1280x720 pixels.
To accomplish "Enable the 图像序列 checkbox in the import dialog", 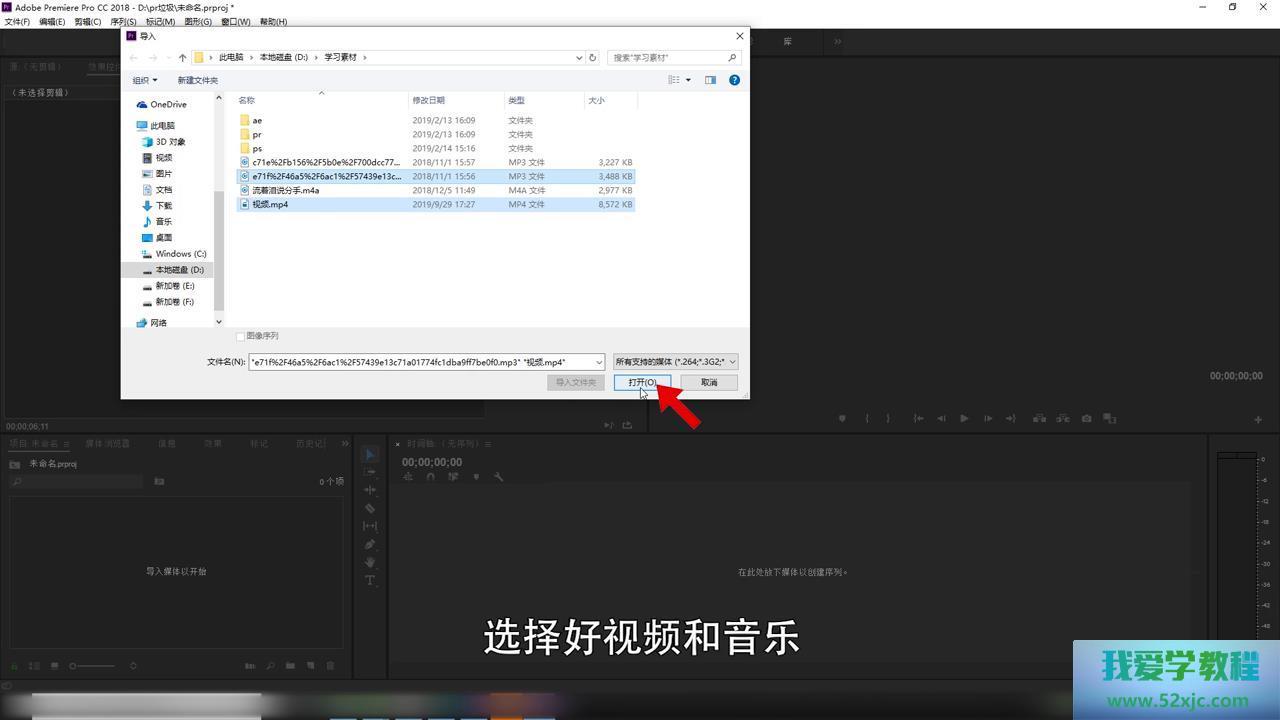I will click(x=241, y=336).
